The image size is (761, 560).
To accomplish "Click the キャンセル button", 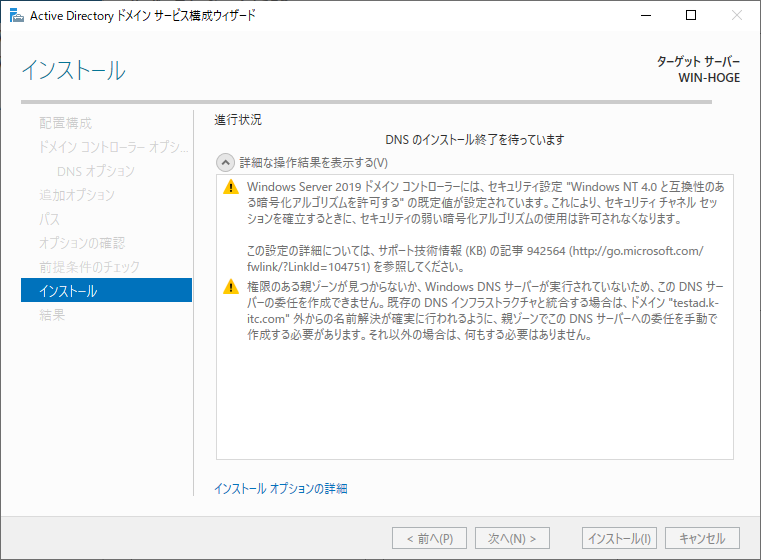I will [x=702, y=538].
